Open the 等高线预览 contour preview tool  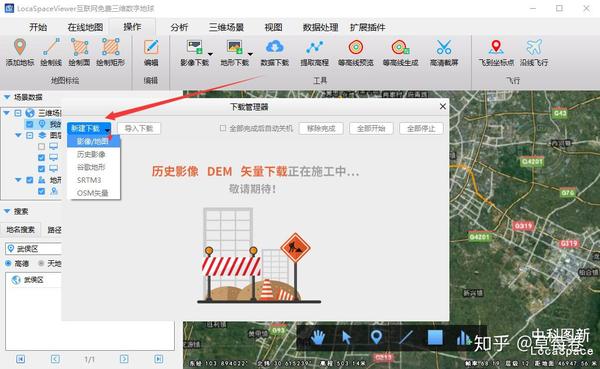coord(355,47)
